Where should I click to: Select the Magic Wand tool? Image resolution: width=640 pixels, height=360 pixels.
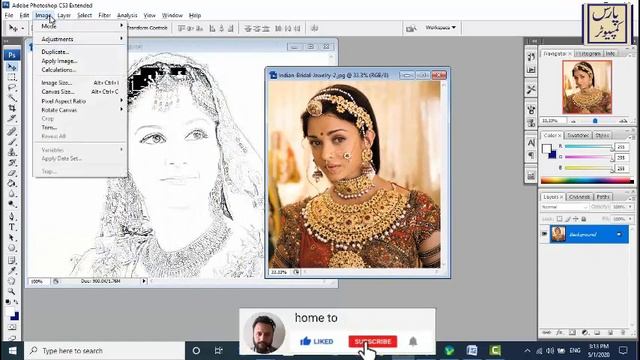point(12,98)
